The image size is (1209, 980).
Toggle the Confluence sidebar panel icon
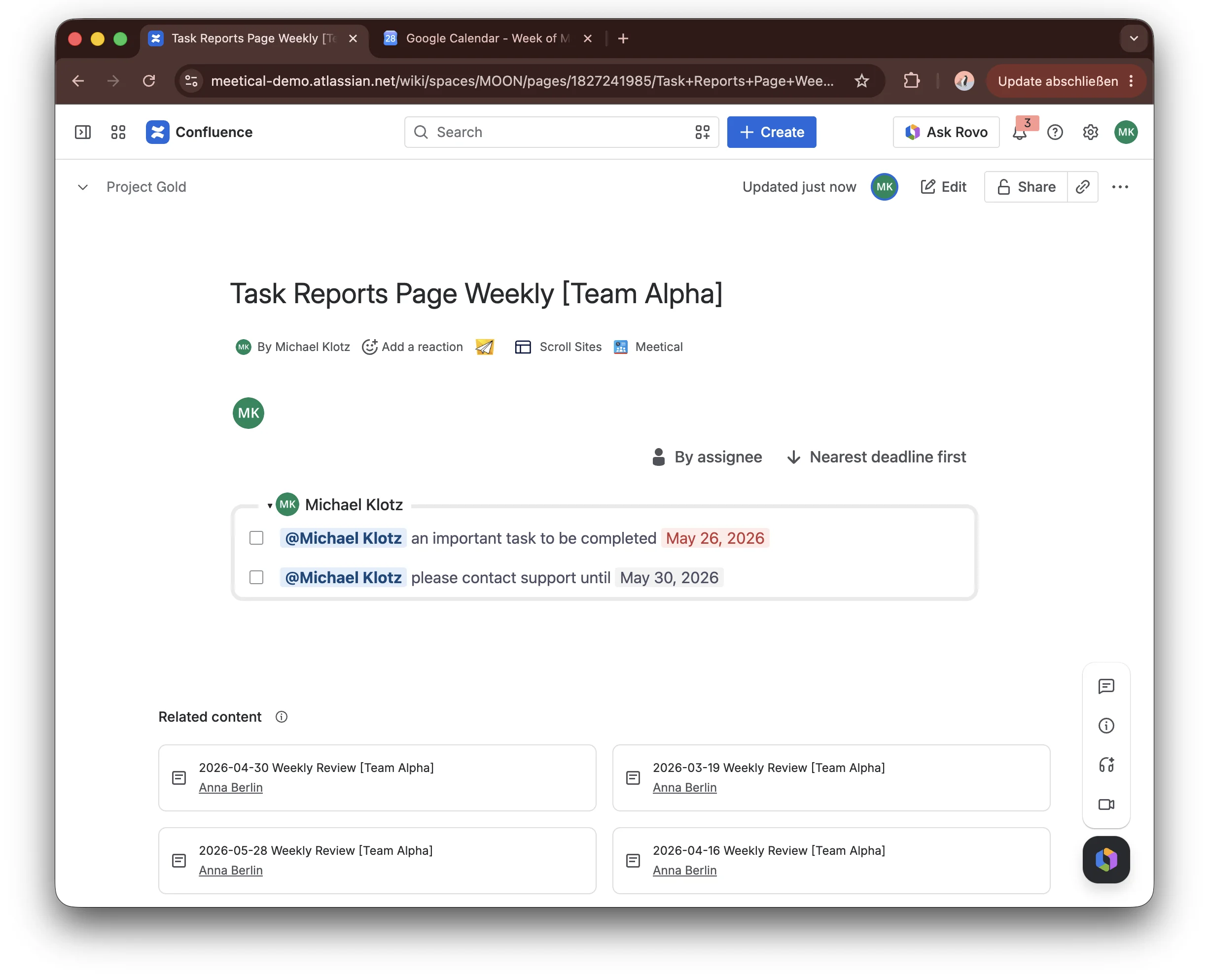point(82,132)
